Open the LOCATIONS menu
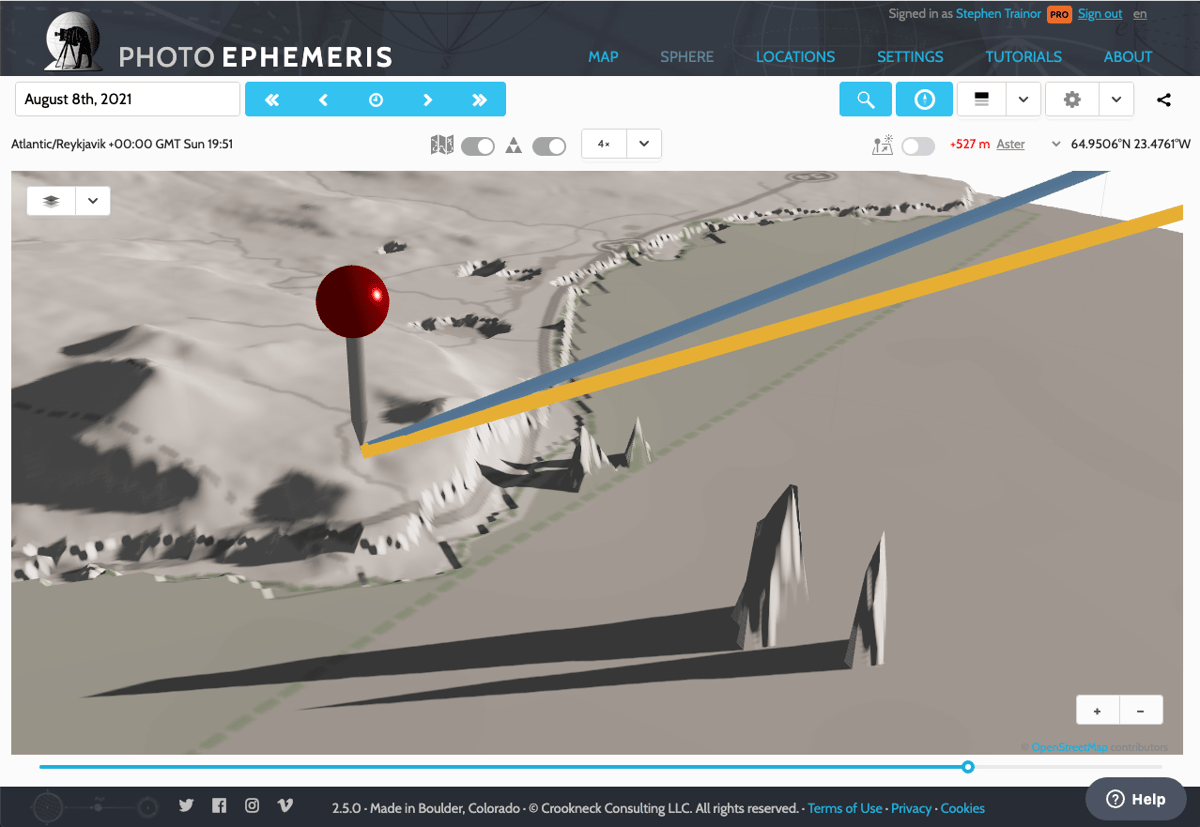 (x=795, y=57)
